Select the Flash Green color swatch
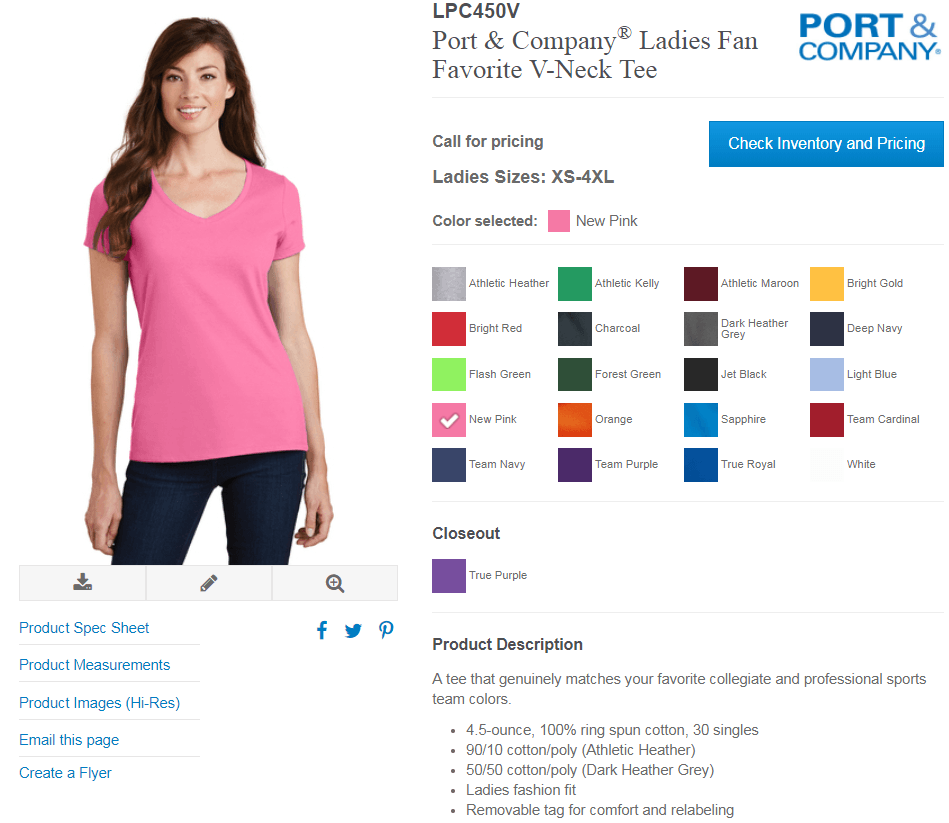949x823 pixels. click(449, 375)
